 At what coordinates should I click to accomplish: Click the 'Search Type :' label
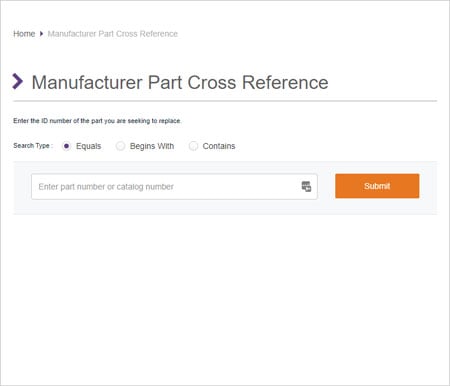click(x=33, y=146)
